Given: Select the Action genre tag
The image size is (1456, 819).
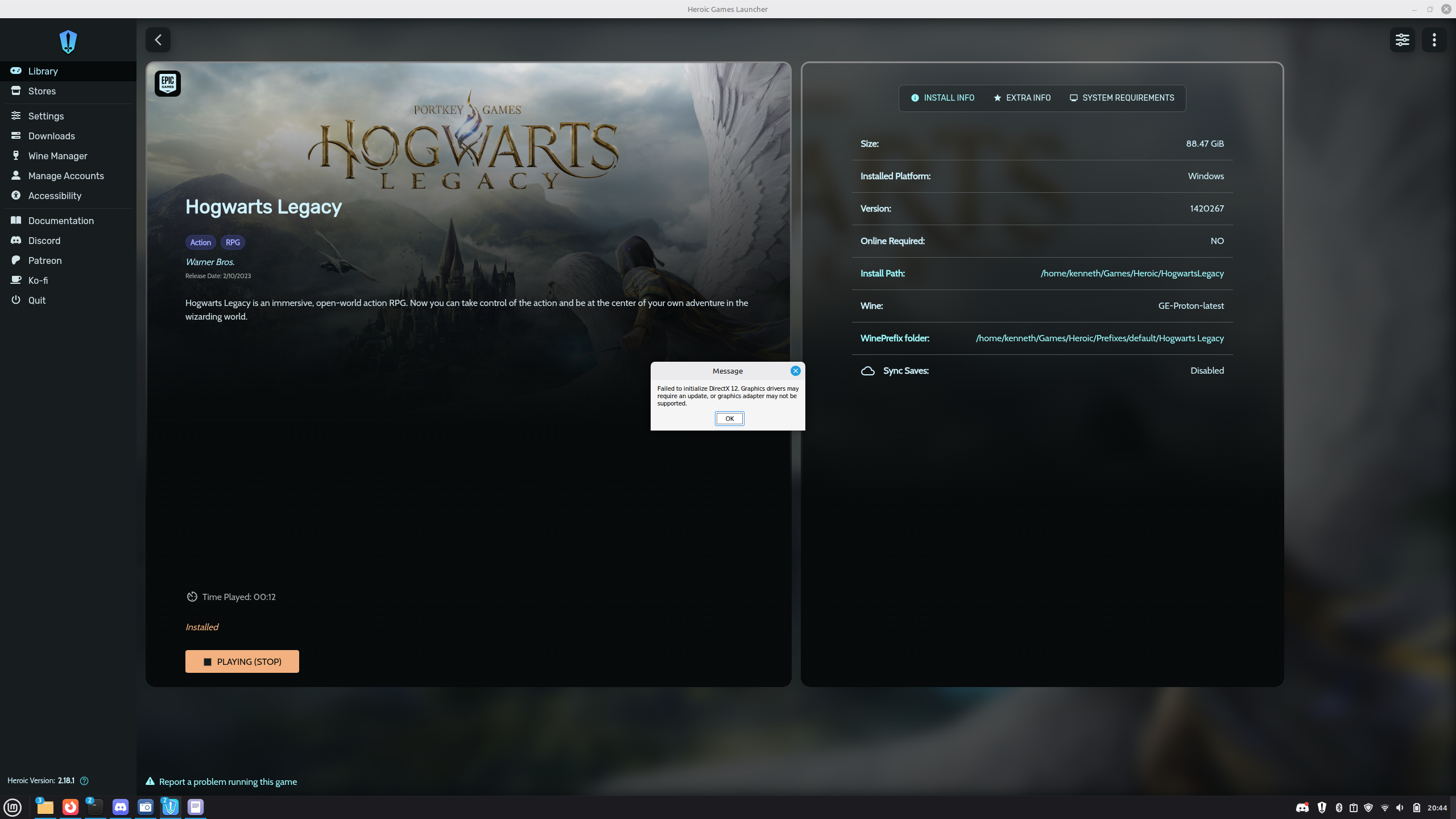Looking at the screenshot, I should 200,242.
